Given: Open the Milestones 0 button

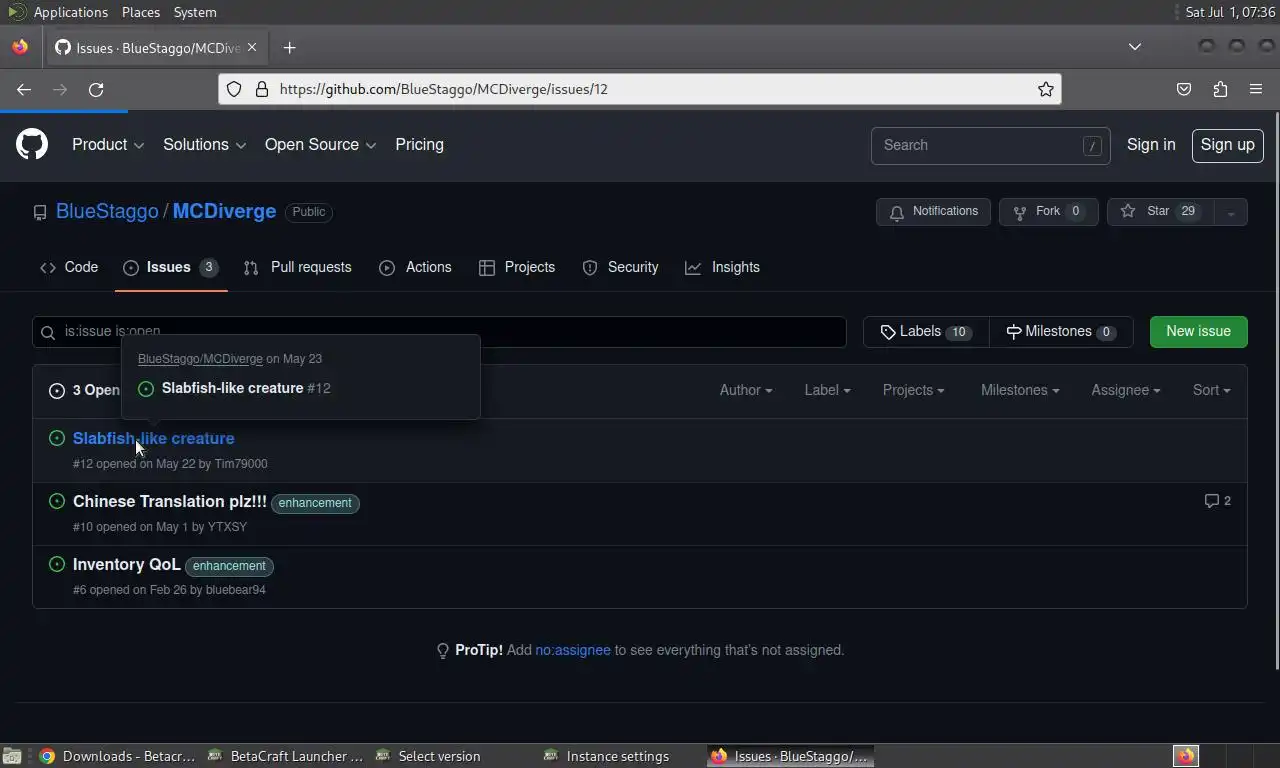Looking at the screenshot, I should tap(1061, 331).
